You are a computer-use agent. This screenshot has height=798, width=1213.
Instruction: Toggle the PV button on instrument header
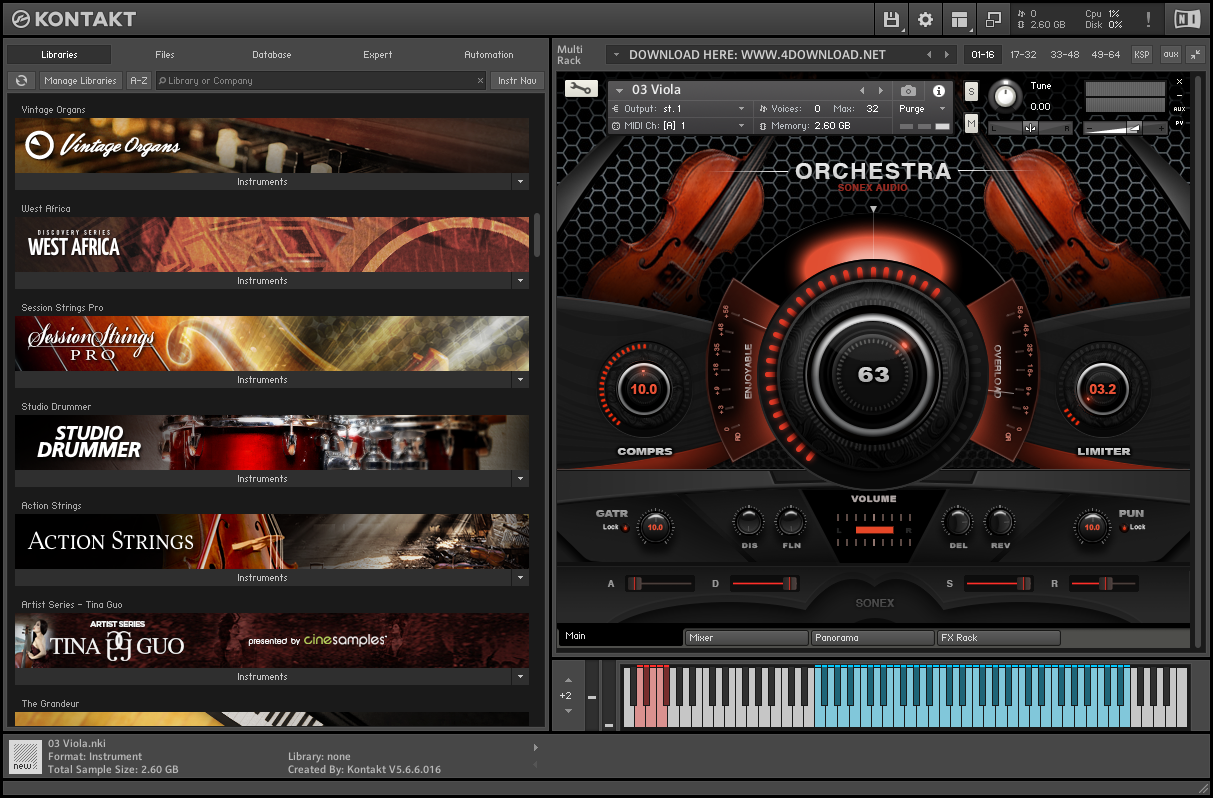[1180, 123]
